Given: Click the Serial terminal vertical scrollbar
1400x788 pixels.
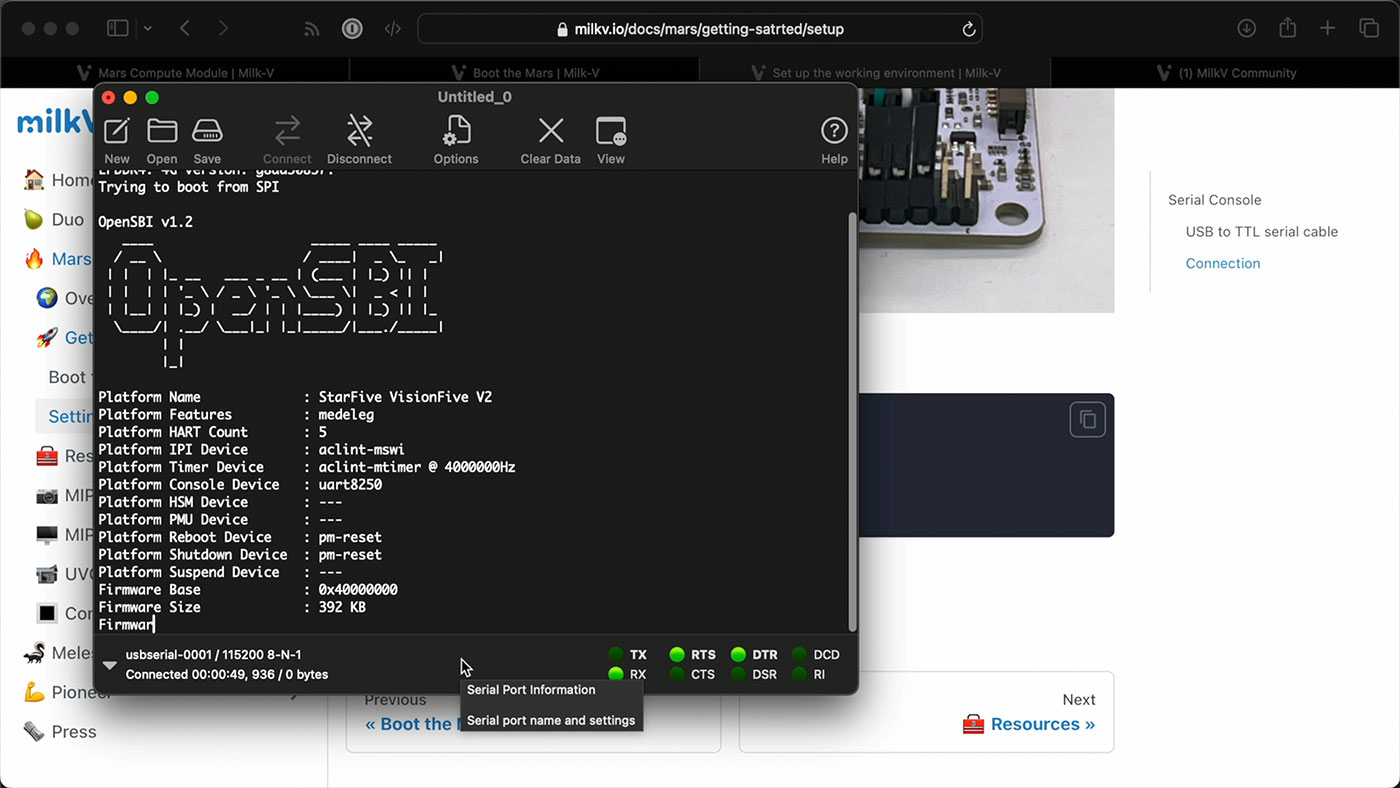Looking at the screenshot, I should 852,420.
